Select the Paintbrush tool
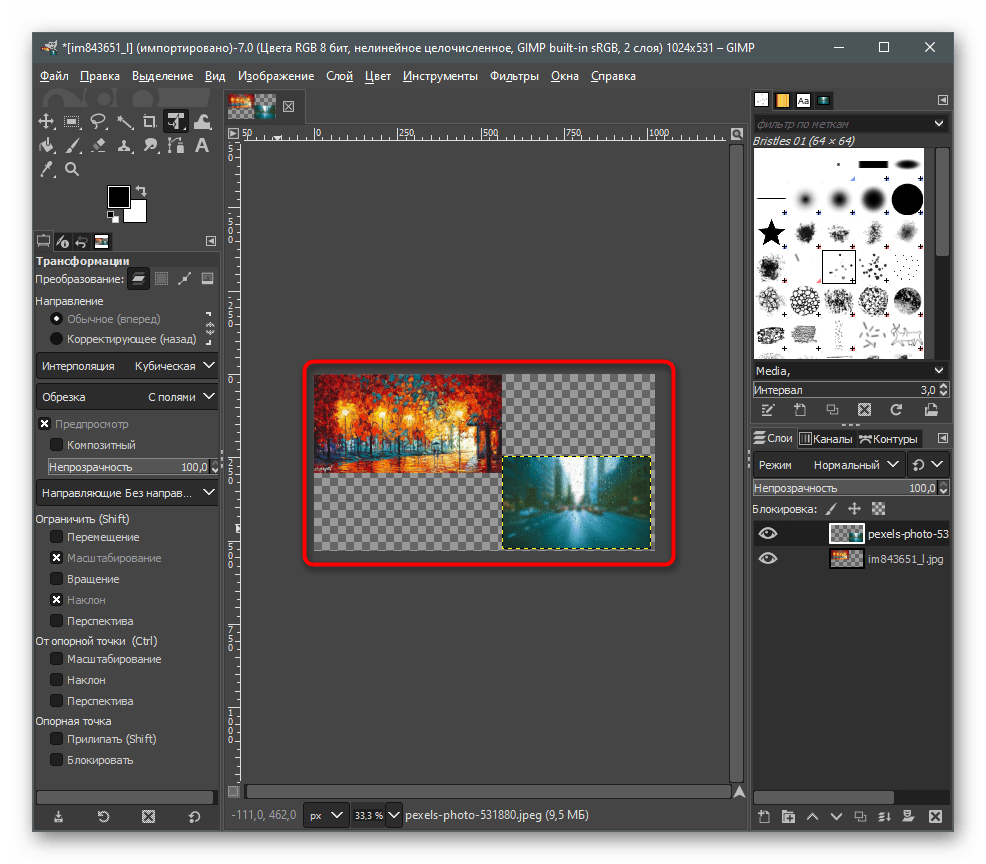Image resolution: width=986 pixels, height=864 pixels. click(72, 146)
